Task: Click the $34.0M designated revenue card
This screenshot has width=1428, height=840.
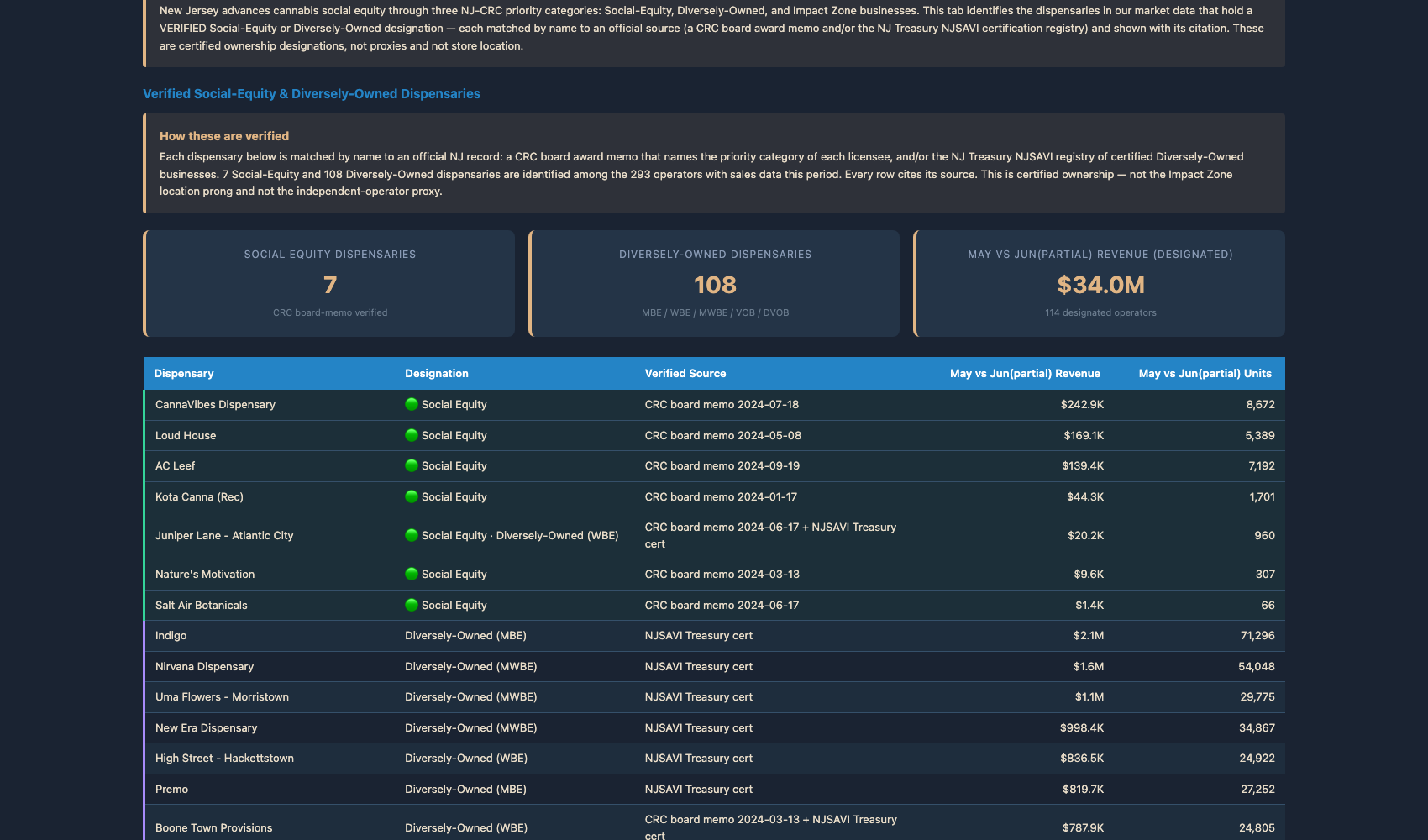Action: [x=1100, y=283]
